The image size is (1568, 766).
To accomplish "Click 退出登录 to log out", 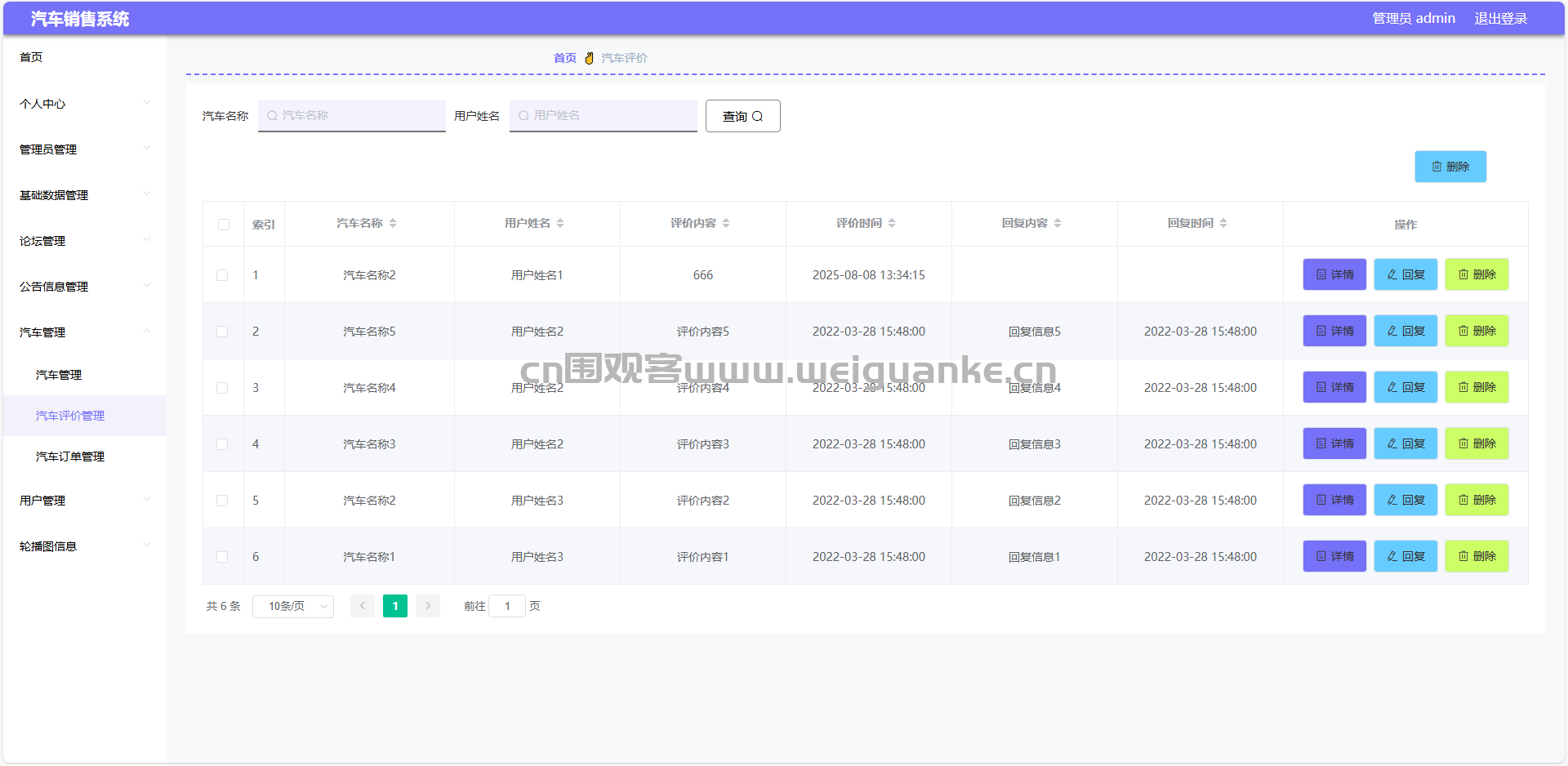I will tap(1500, 18).
